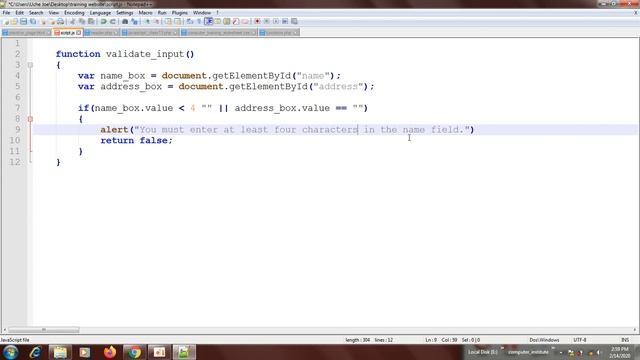Viewport: 640px width, 360px height.
Task: Open Find with the binoculars icon
Action: 125,21
